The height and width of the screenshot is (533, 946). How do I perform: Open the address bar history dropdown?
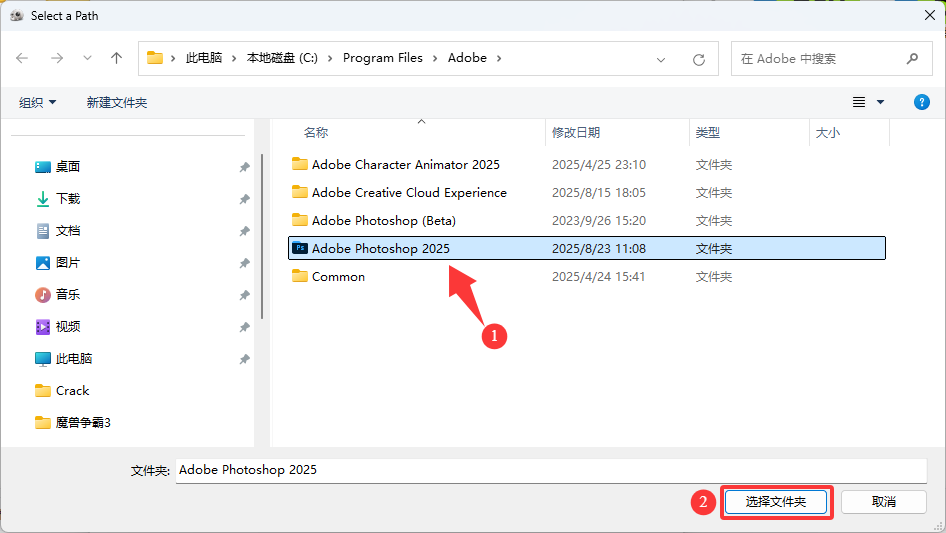coord(661,59)
